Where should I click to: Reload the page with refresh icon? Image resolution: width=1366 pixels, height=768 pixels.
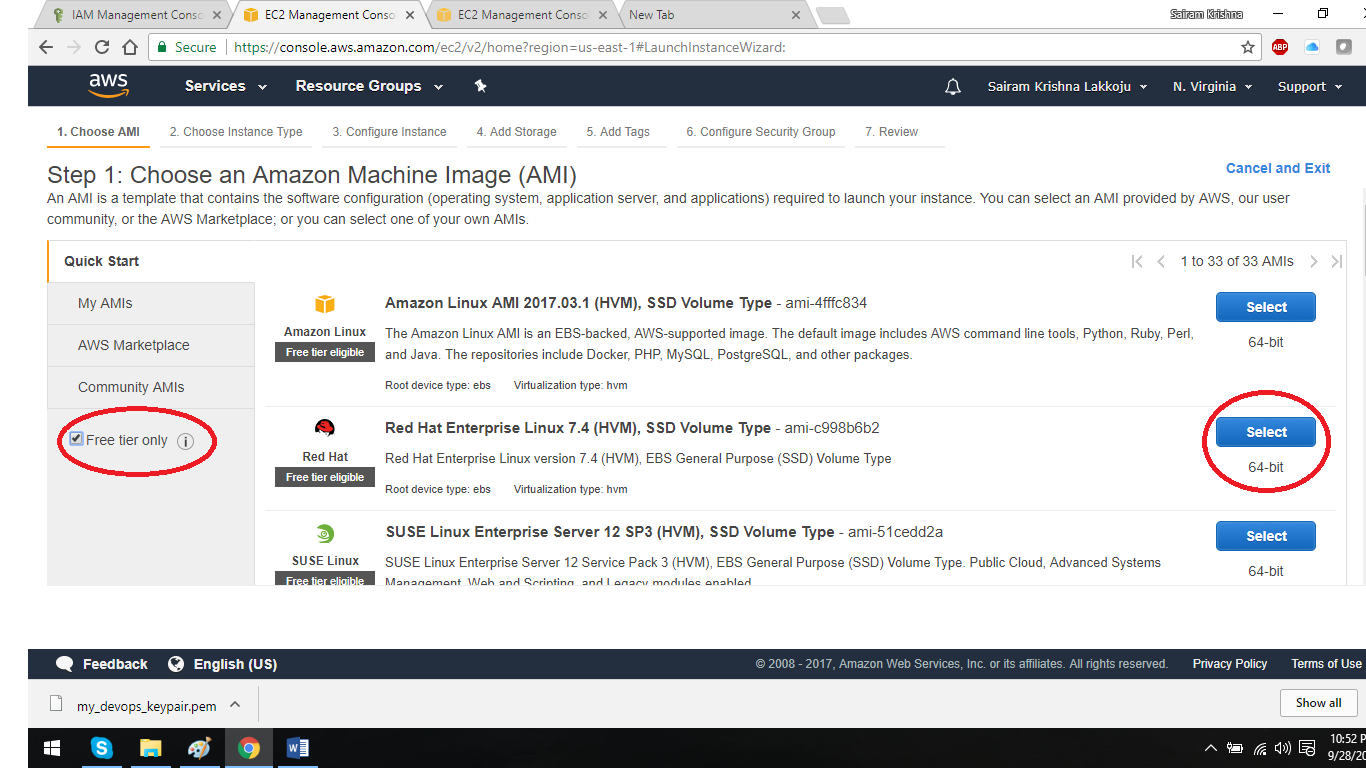coord(101,47)
